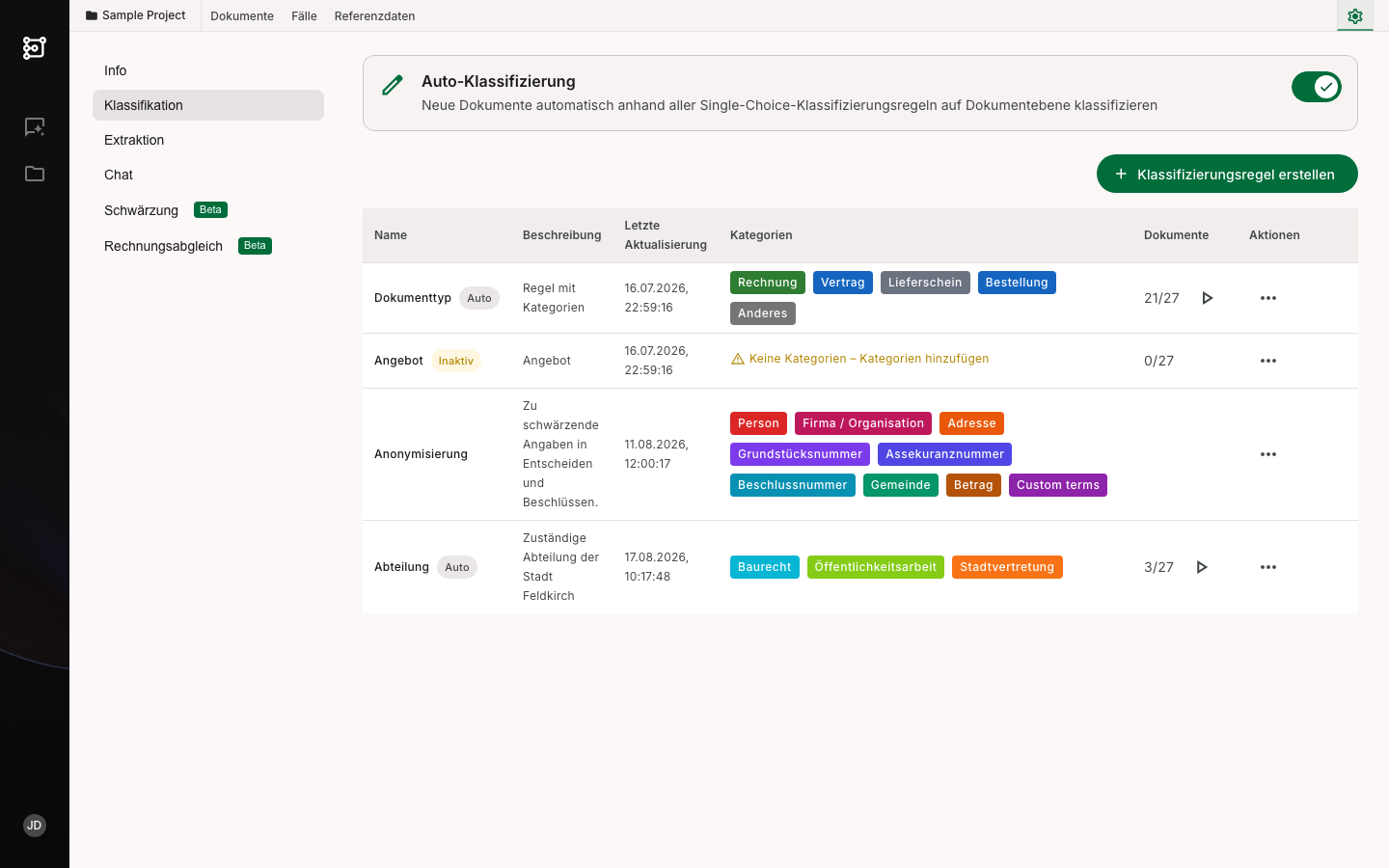Open the Extraktion settings section
This screenshot has width=1389, height=868.
(x=208, y=140)
